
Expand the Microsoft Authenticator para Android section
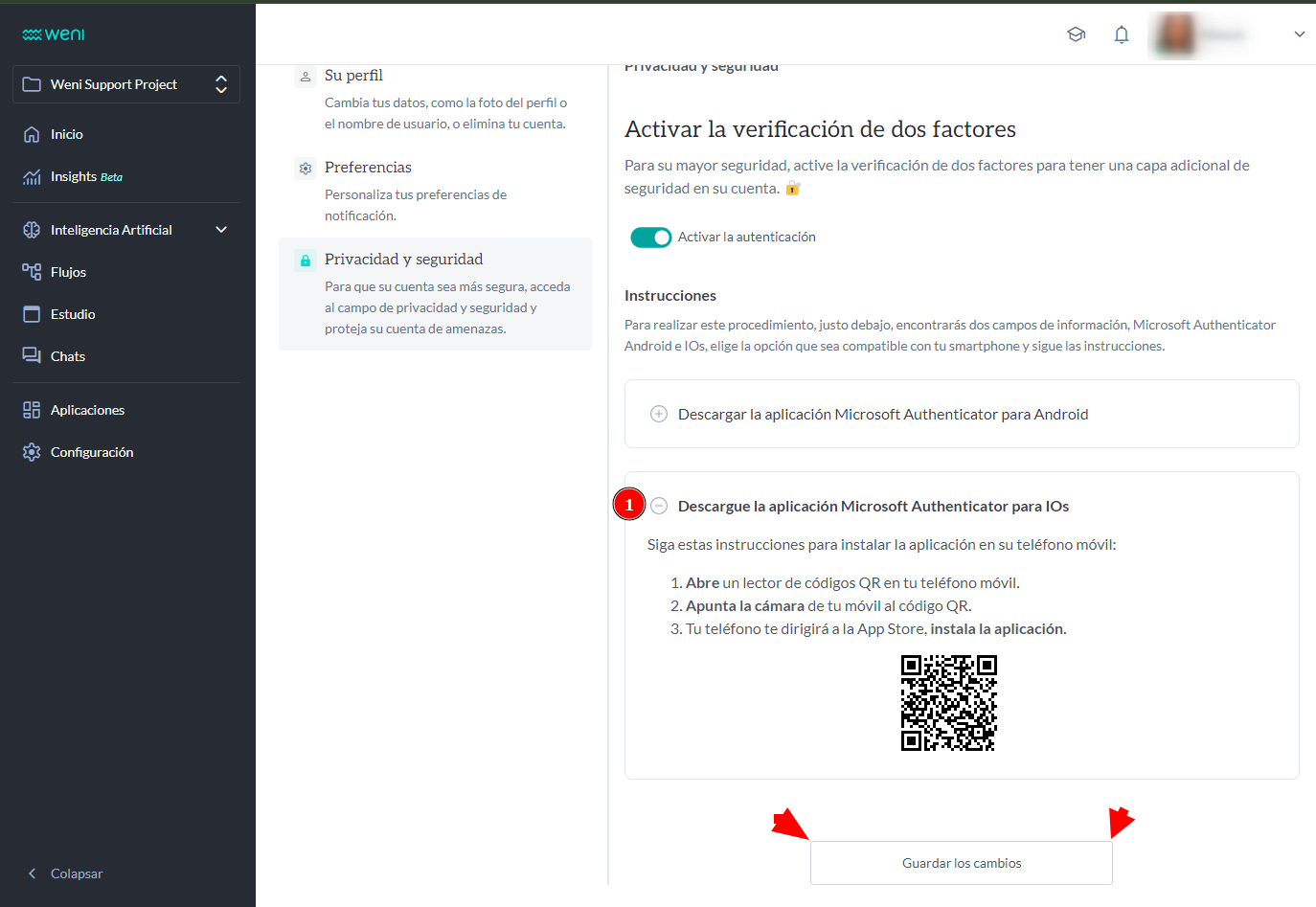tap(658, 414)
